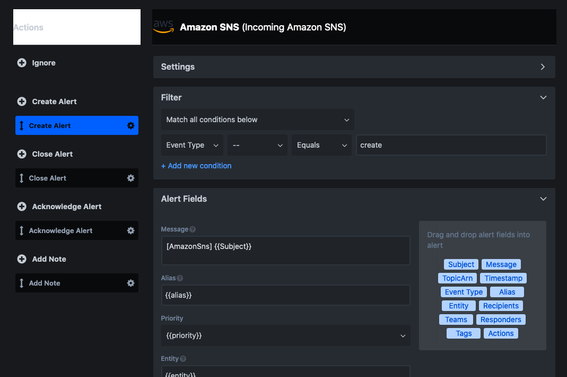
Task: Click the Subject alert field tag
Action: click(461, 264)
